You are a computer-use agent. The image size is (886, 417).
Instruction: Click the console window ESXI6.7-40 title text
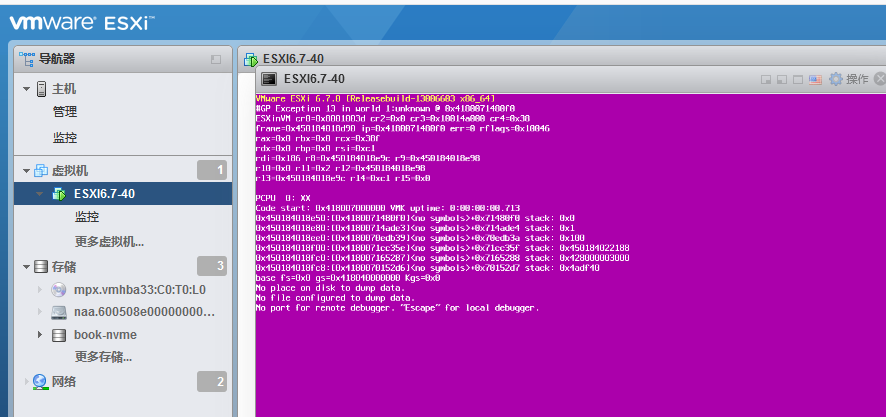click(x=314, y=79)
